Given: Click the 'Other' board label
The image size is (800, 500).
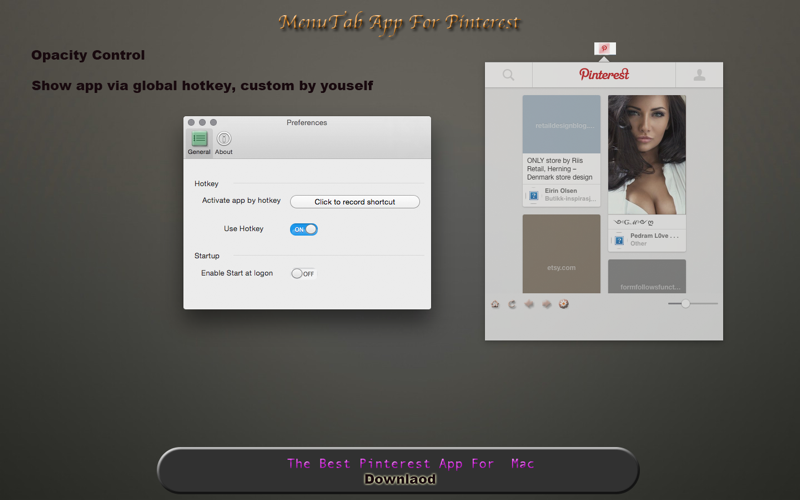Looking at the screenshot, I should [x=638, y=243].
